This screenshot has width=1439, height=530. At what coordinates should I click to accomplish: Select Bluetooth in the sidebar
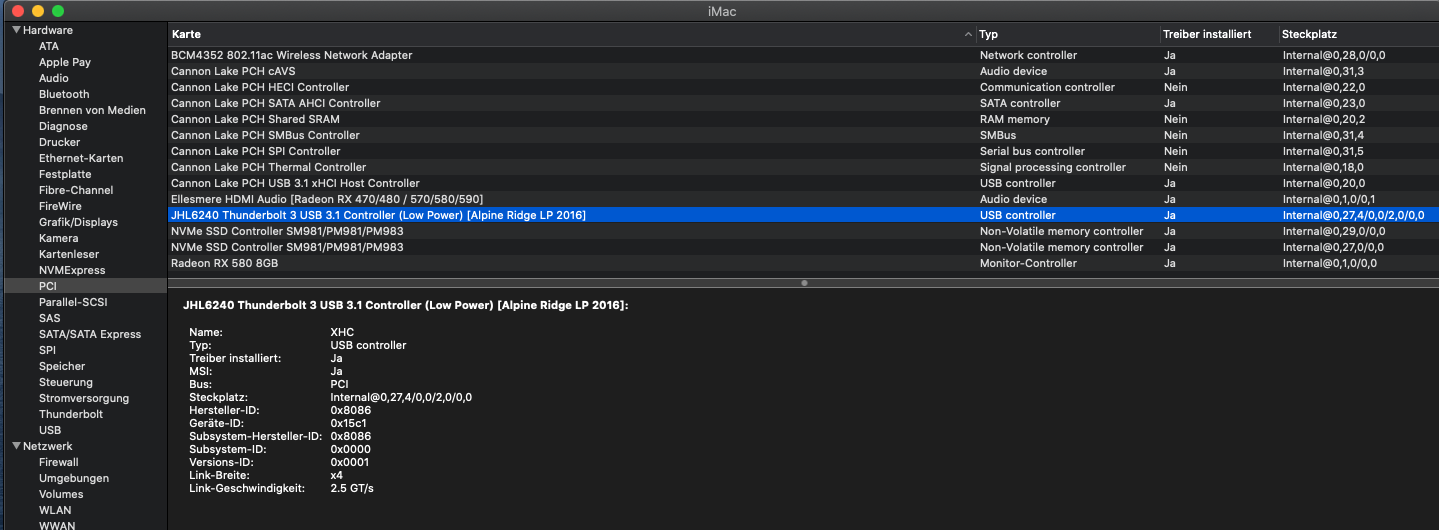click(64, 94)
